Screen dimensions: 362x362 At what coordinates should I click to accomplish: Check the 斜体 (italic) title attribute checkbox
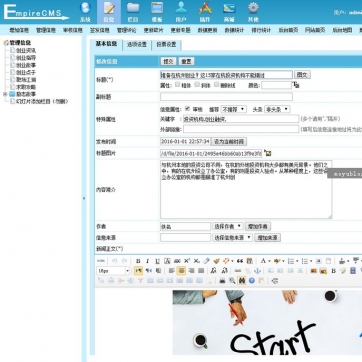(x=197, y=84)
